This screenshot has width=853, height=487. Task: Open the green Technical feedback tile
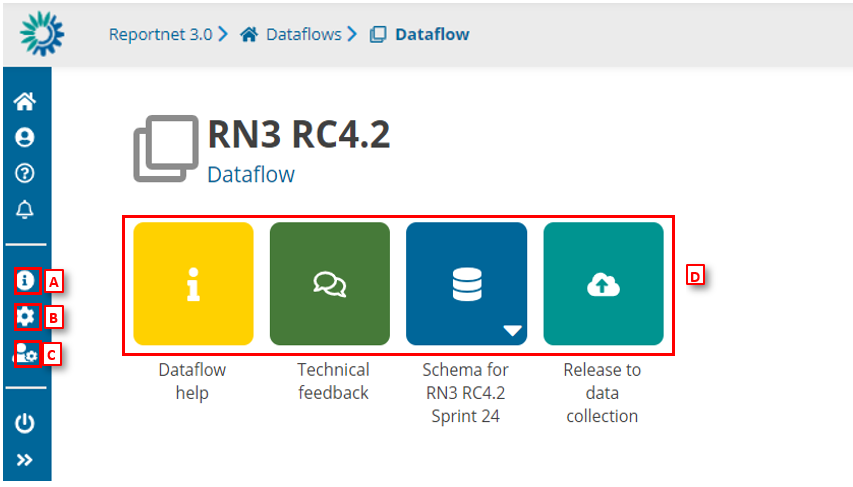[x=329, y=284]
